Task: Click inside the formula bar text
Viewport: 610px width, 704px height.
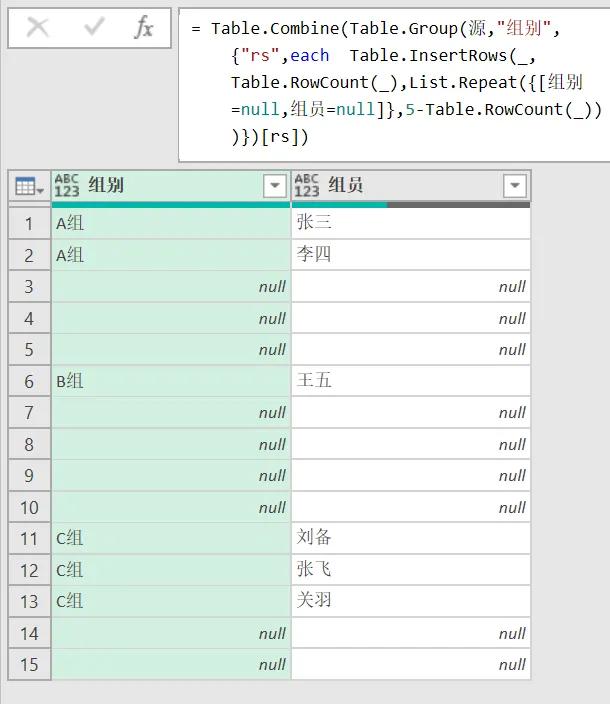Action: (x=394, y=85)
